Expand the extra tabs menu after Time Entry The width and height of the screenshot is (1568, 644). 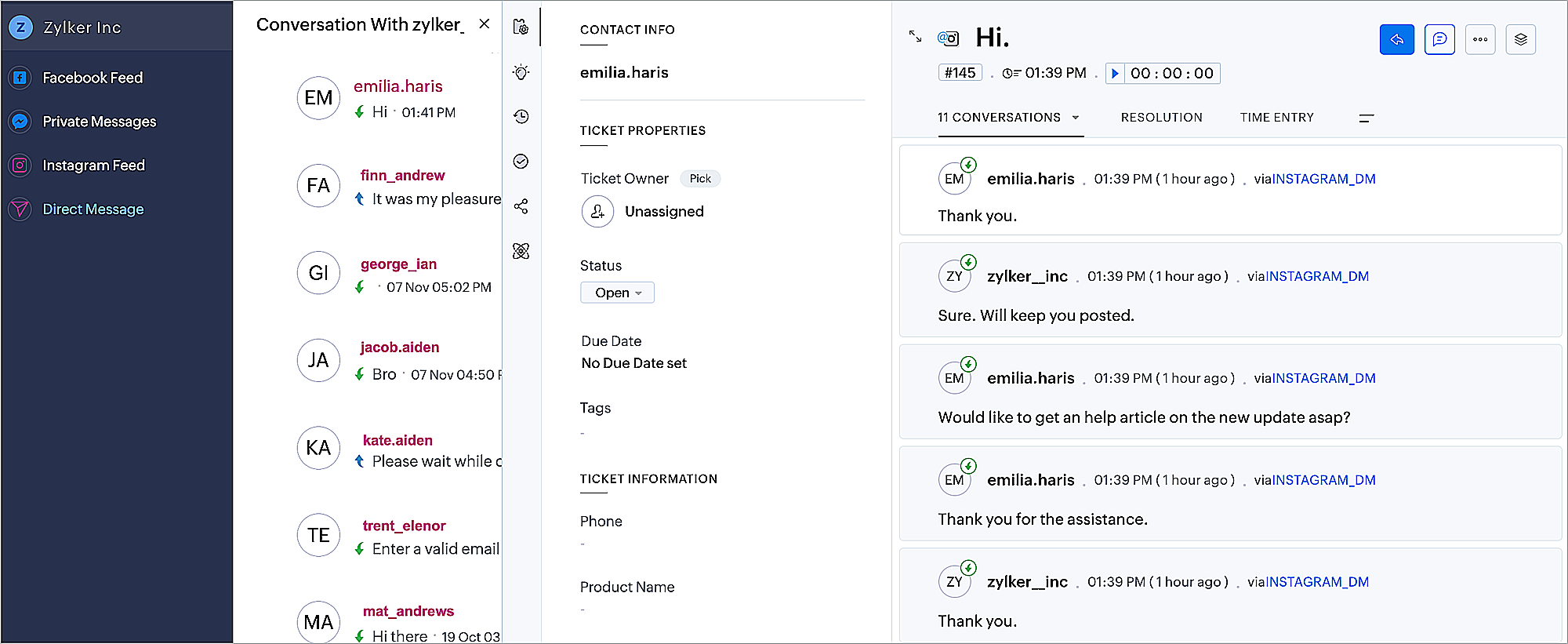tap(1366, 118)
